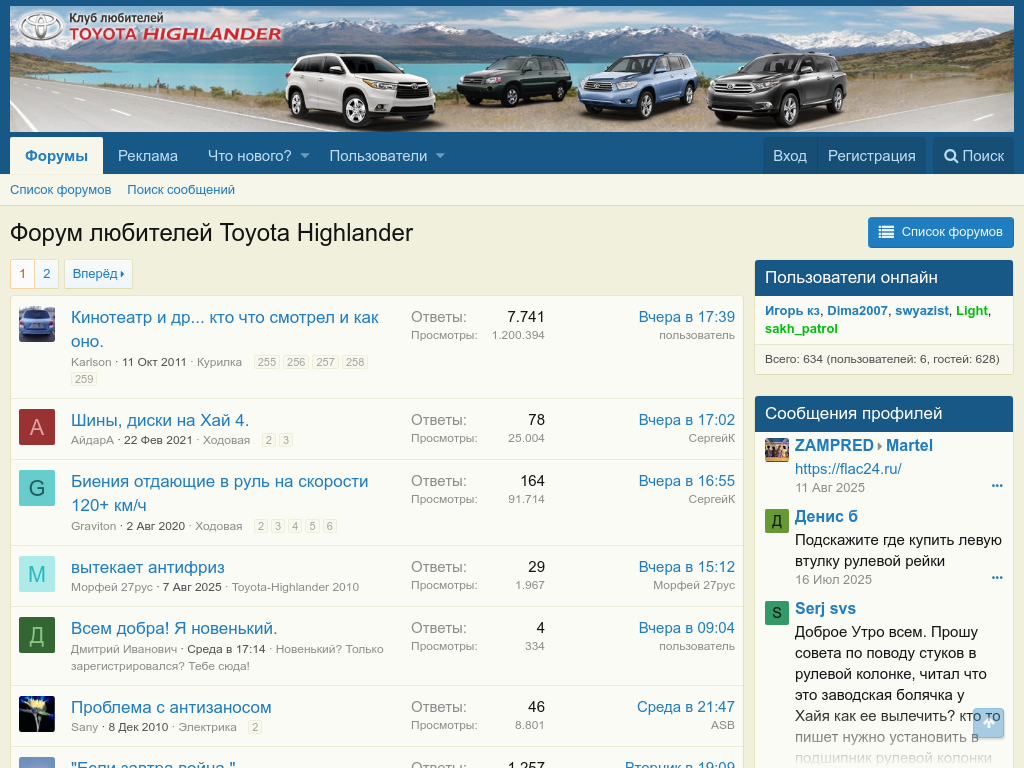1024x768 pixels.
Task: Go to page 2 of threads
Action: (x=46, y=274)
